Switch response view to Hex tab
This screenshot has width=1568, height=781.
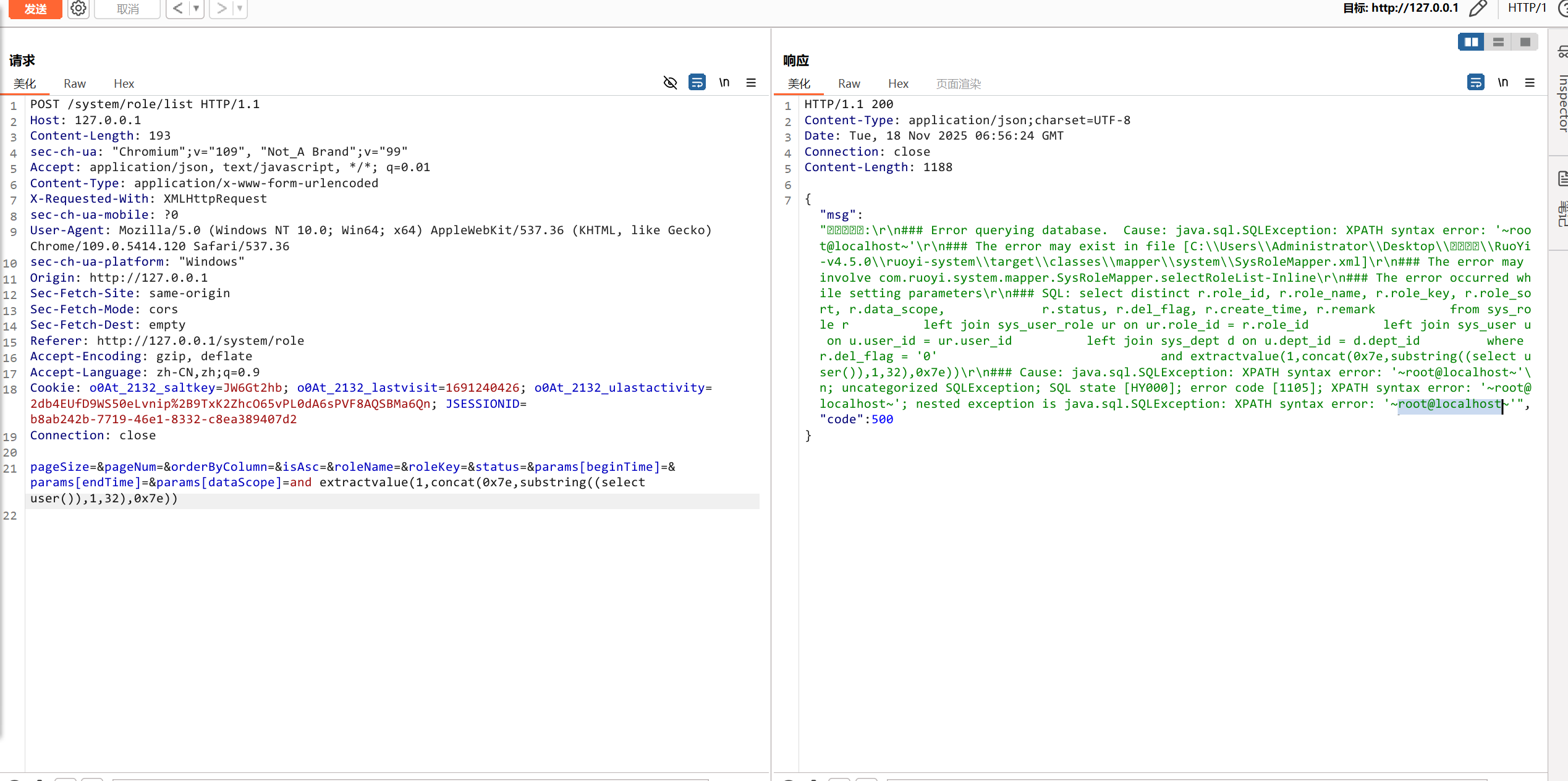897,83
